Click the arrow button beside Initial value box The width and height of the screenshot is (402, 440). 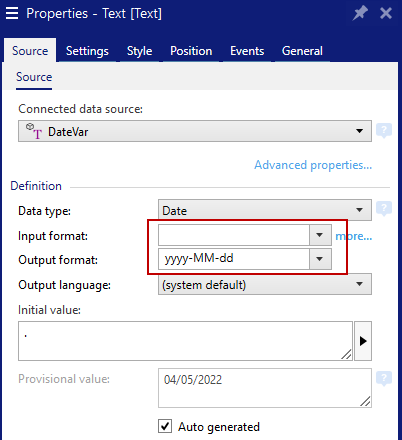(363, 341)
